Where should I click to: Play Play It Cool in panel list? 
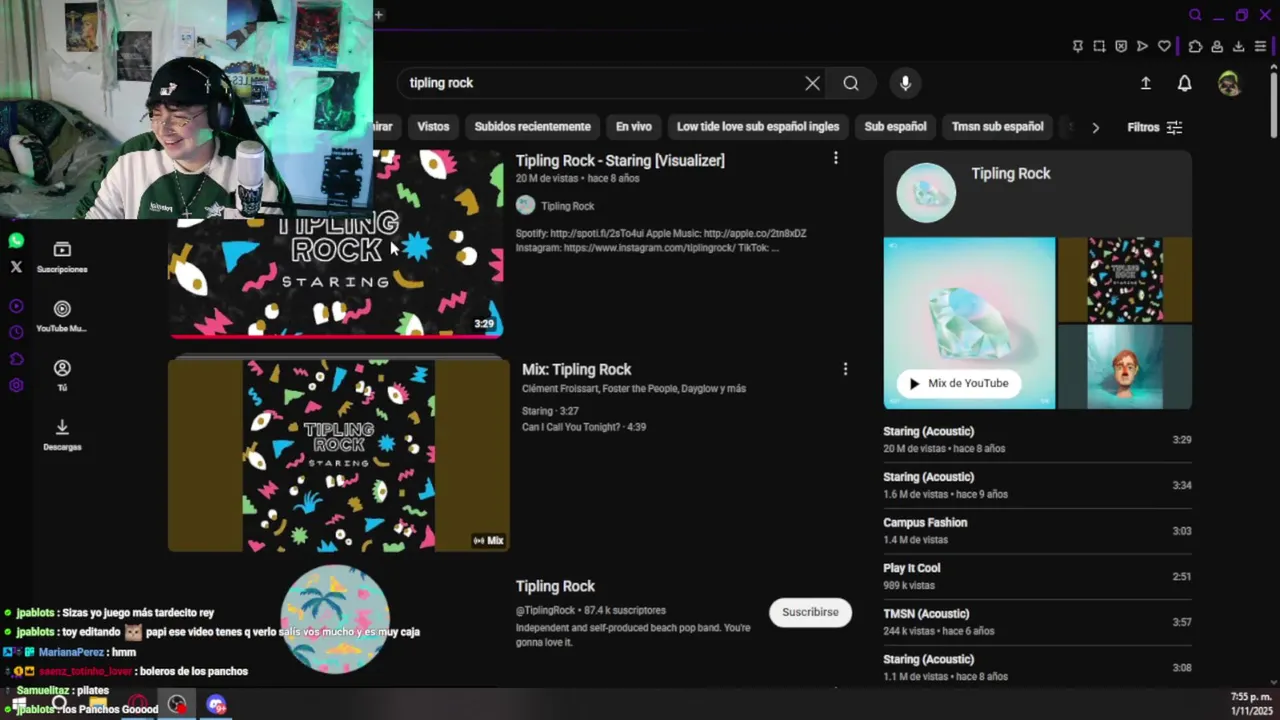click(x=1037, y=576)
